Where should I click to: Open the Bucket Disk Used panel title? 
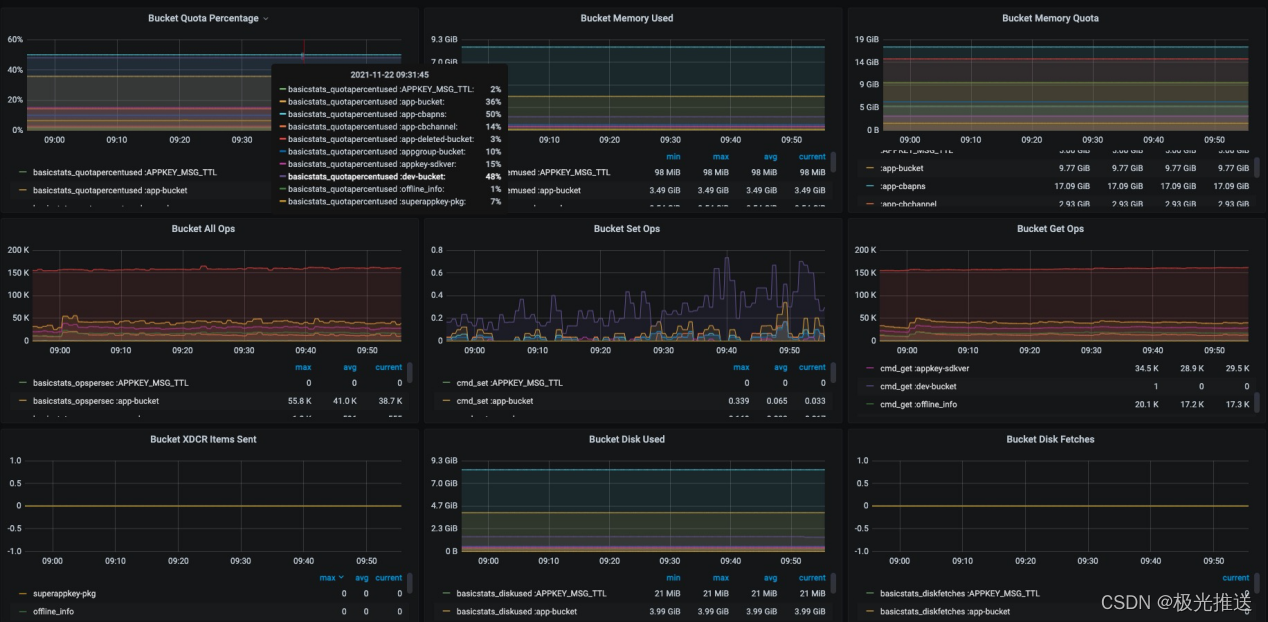(627, 439)
